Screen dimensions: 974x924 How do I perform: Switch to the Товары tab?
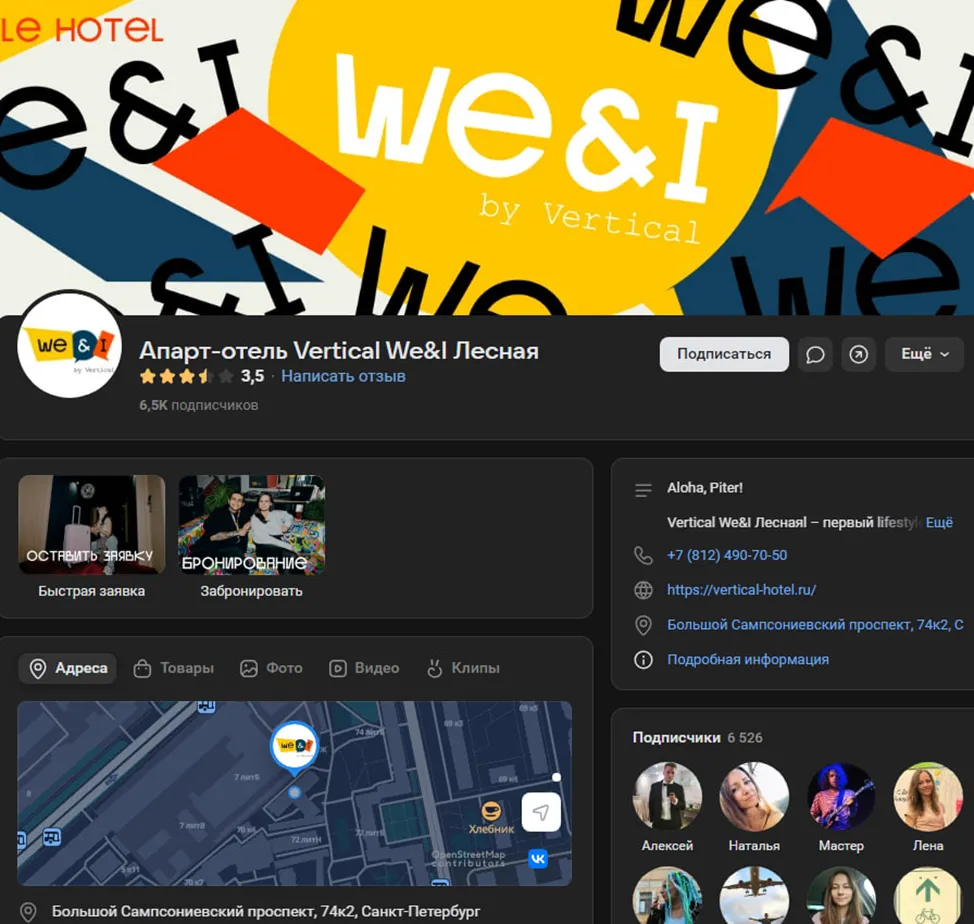point(174,668)
